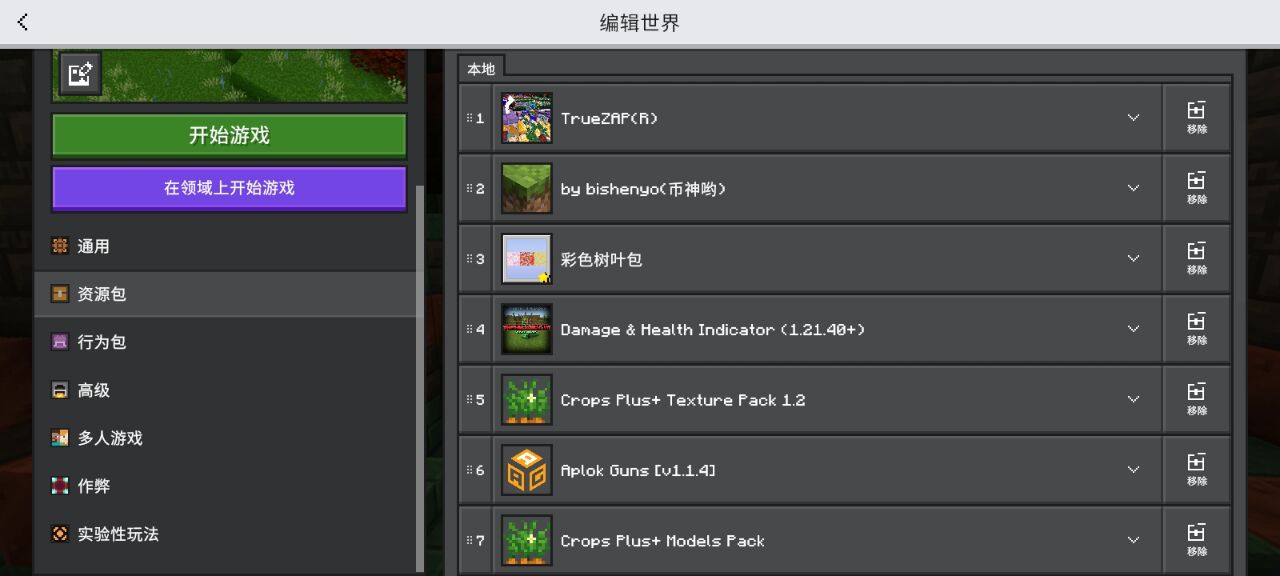
Task: Click the 彩色树叶包 pack icon
Action: pos(527,259)
